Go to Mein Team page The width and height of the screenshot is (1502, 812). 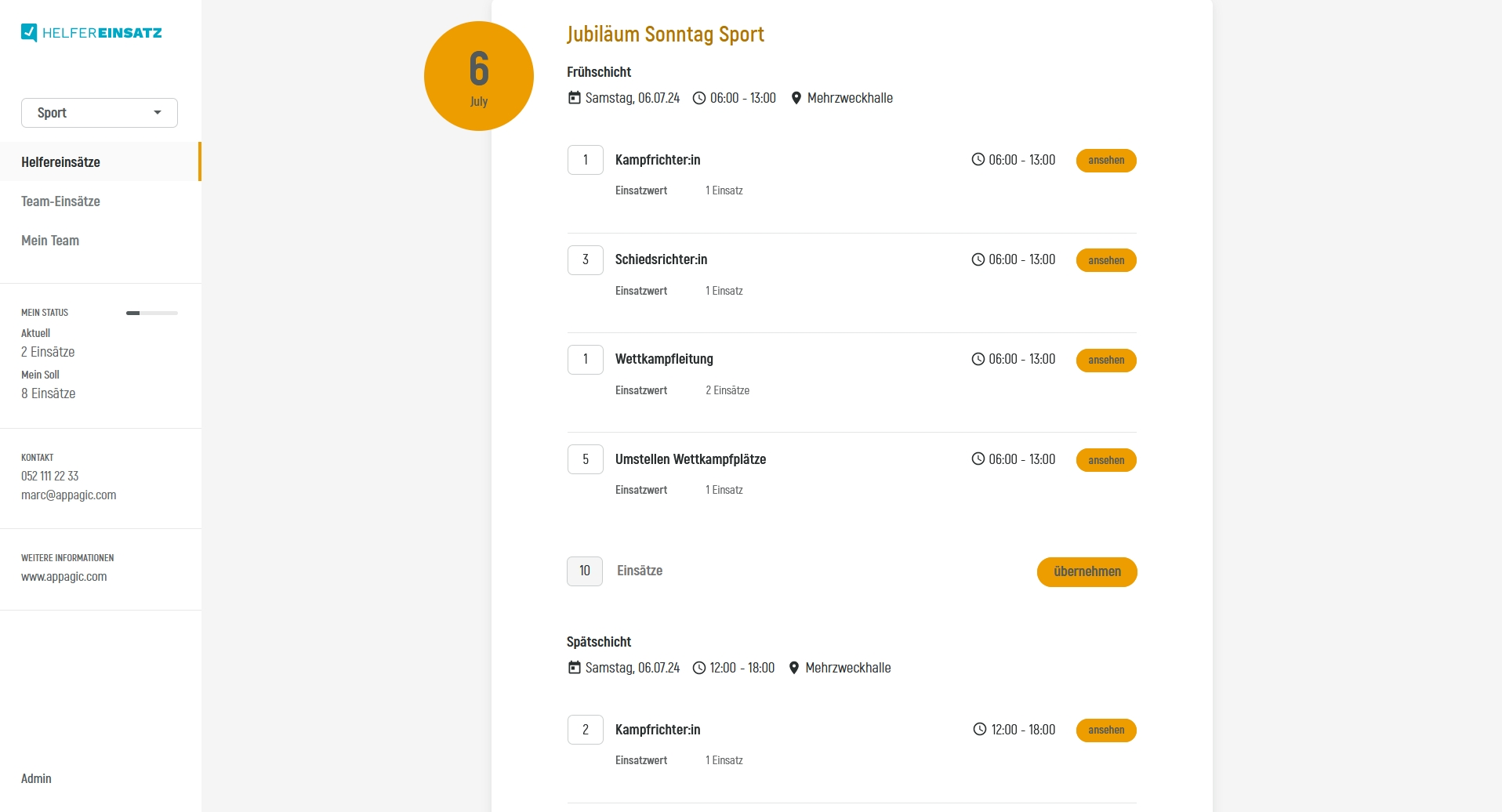coord(50,241)
